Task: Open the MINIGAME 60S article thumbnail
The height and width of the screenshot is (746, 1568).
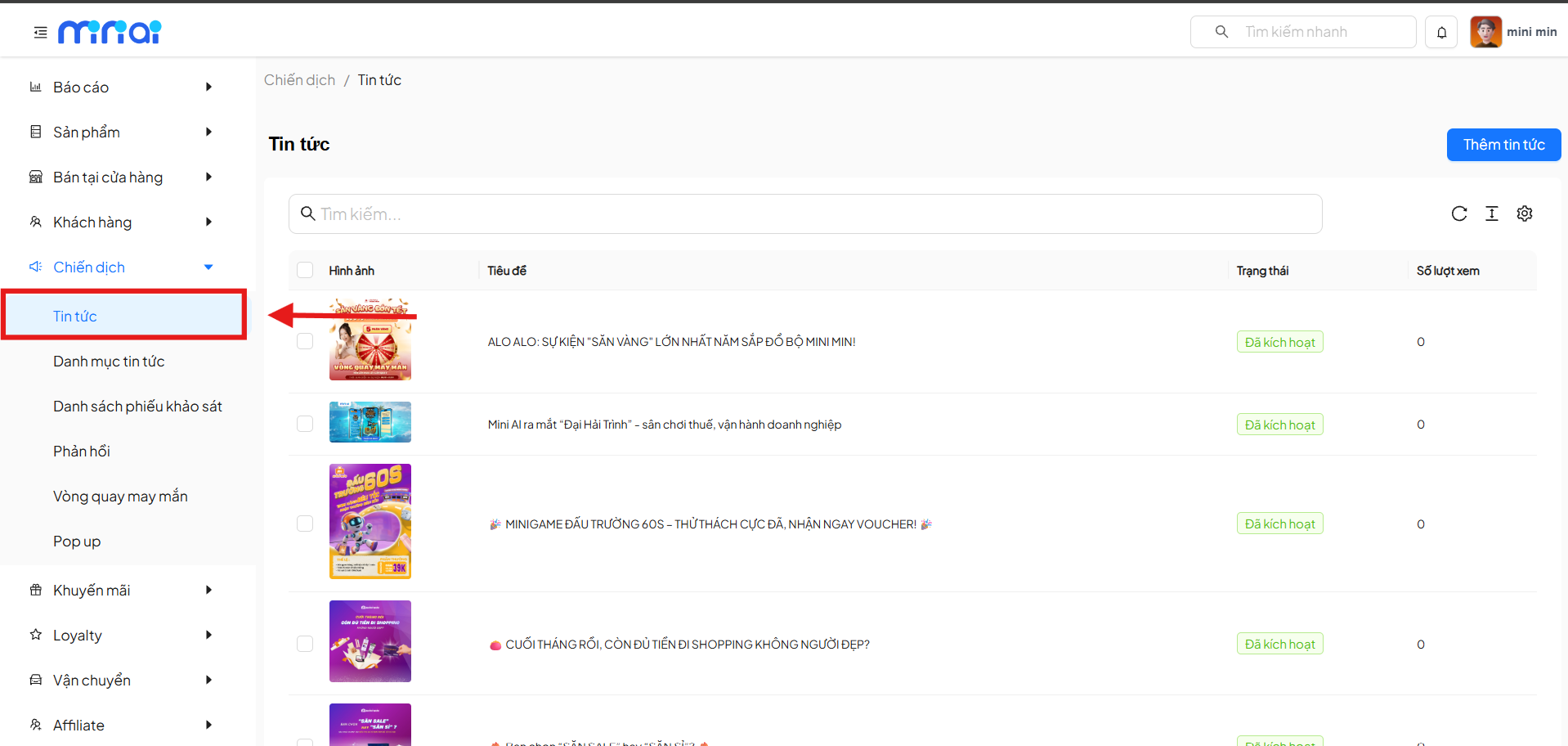Action: [x=370, y=522]
